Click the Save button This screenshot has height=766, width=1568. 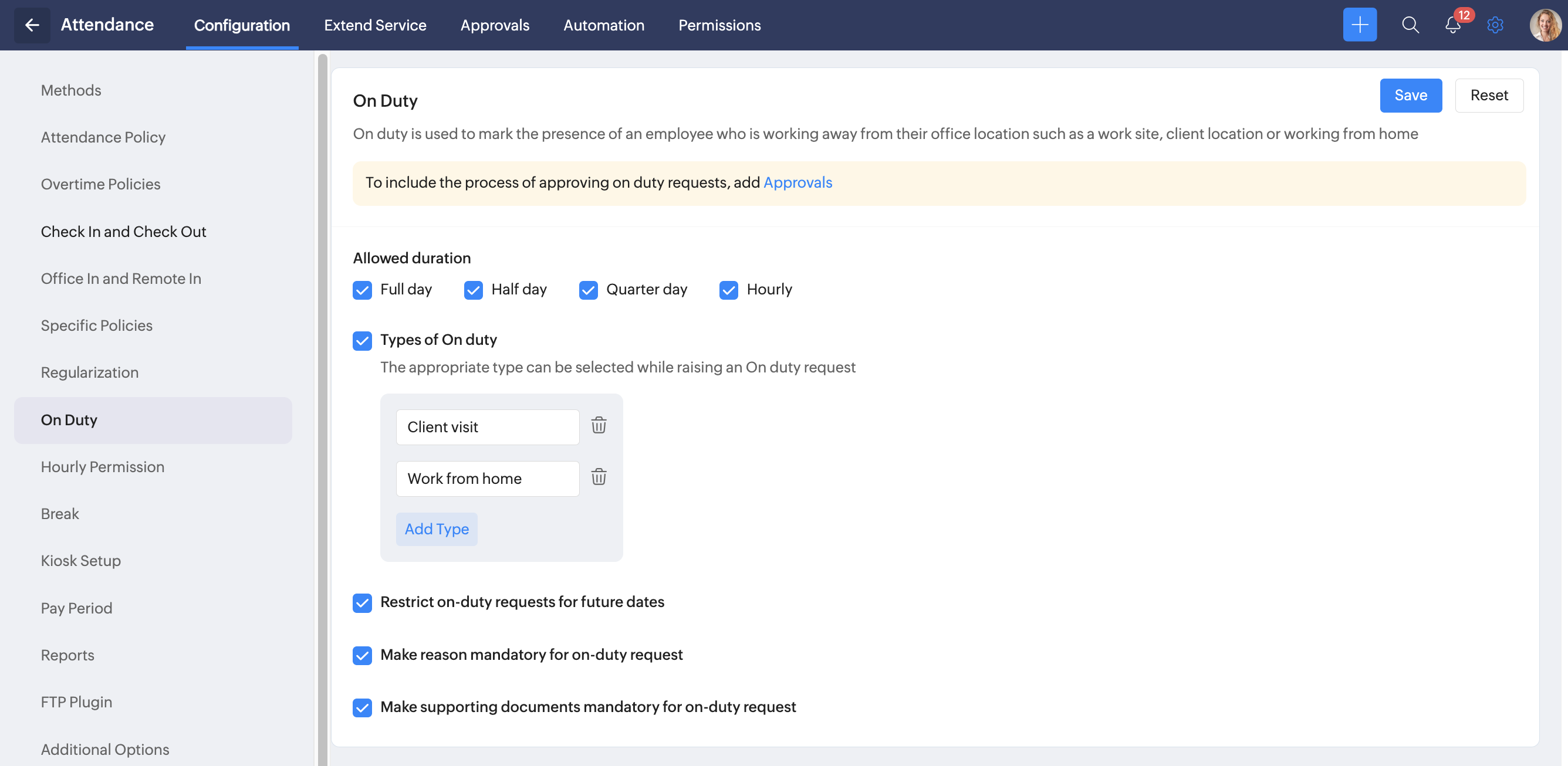tap(1410, 96)
